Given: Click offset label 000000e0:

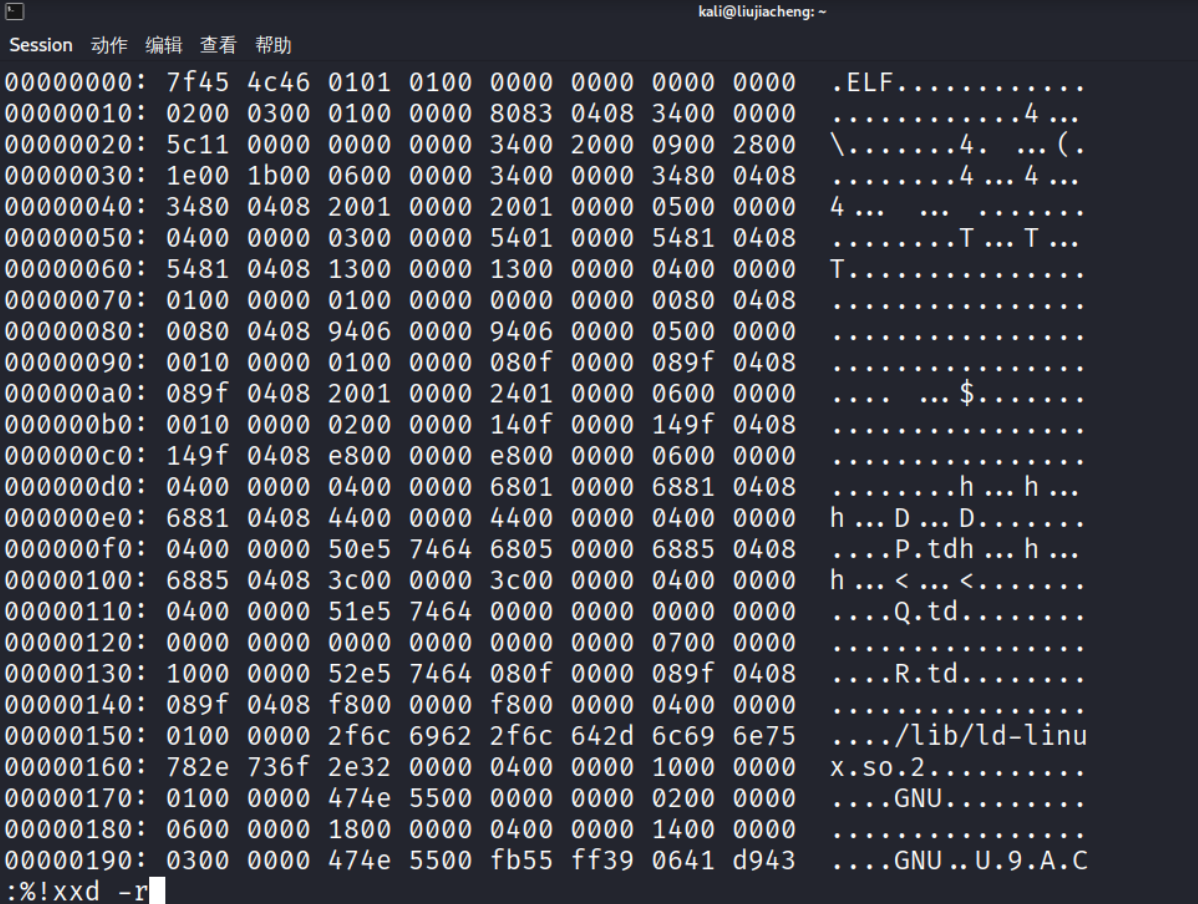Looking at the screenshot, I should (x=76, y=519).
